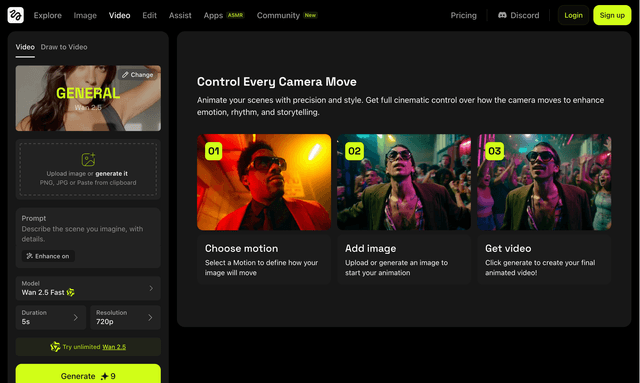Click the Discord logo icon

point(502,15)
